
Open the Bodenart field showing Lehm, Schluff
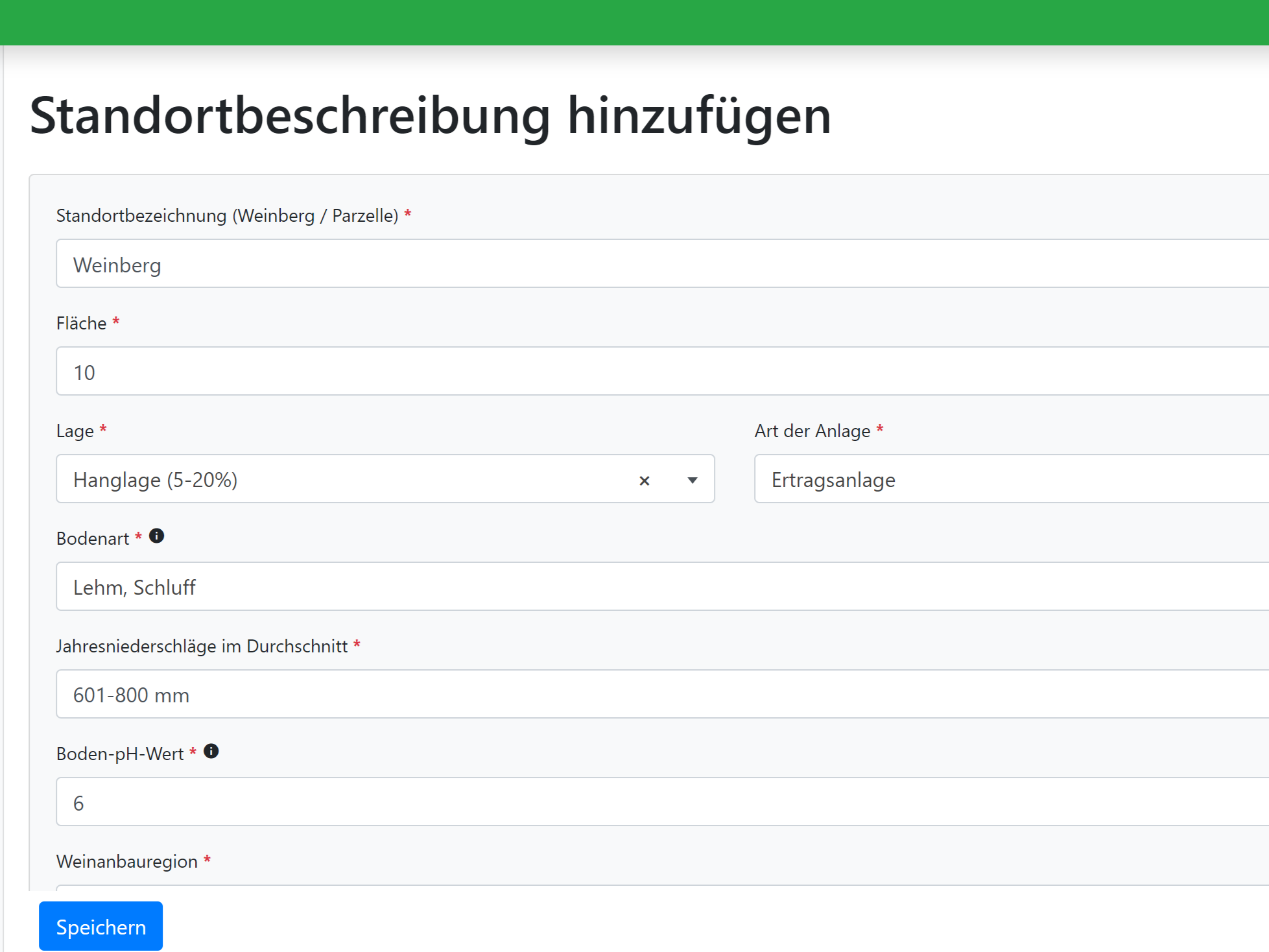[662, 586]
